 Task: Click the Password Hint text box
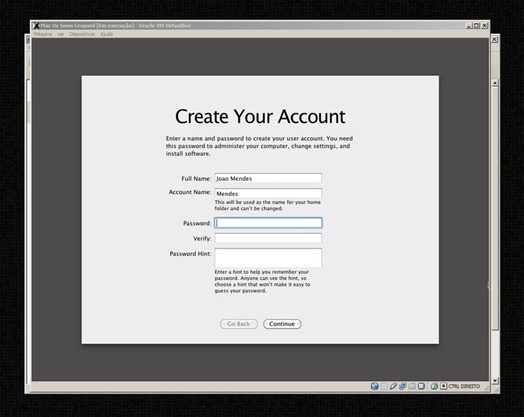coord(268,258)
